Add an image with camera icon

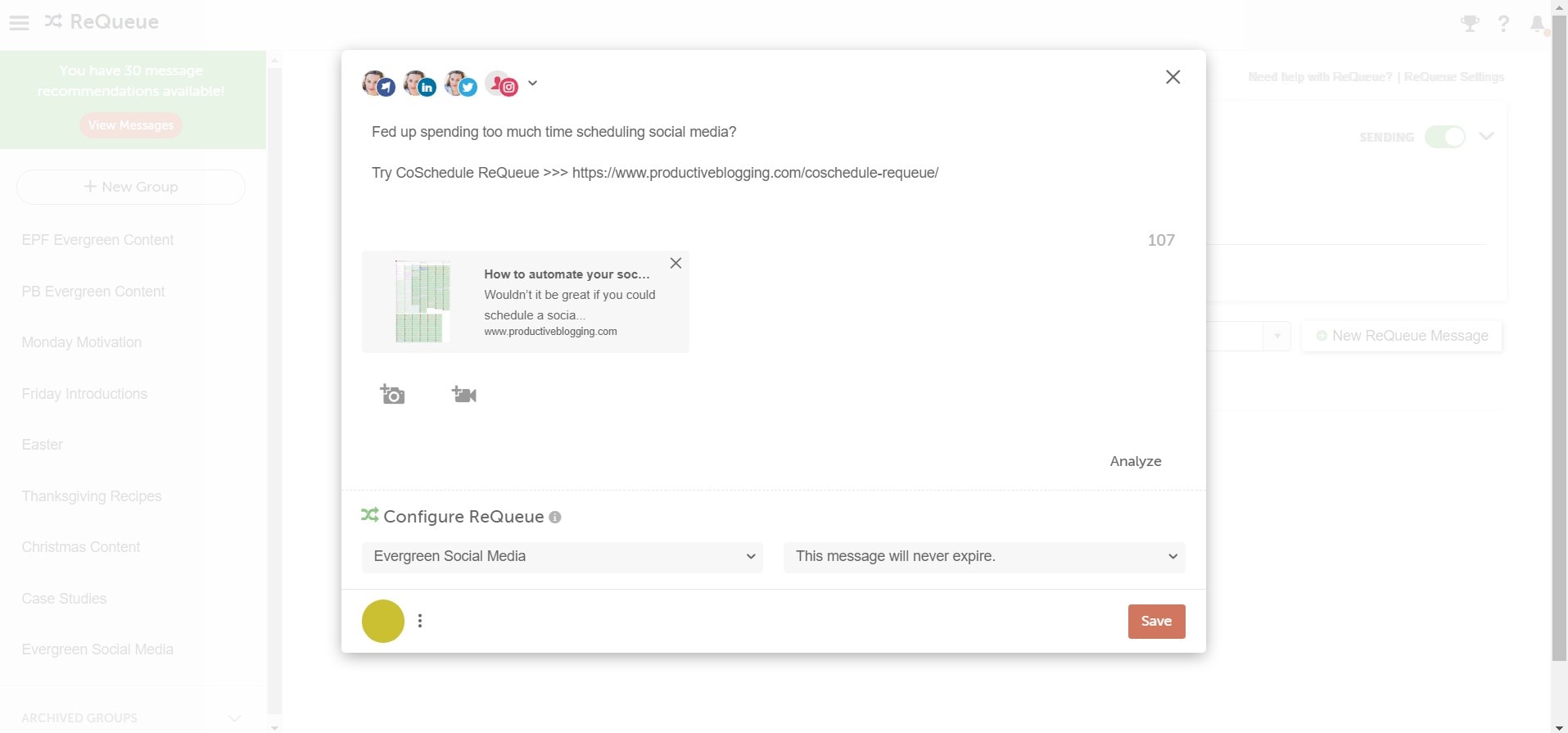coord(392,394)
